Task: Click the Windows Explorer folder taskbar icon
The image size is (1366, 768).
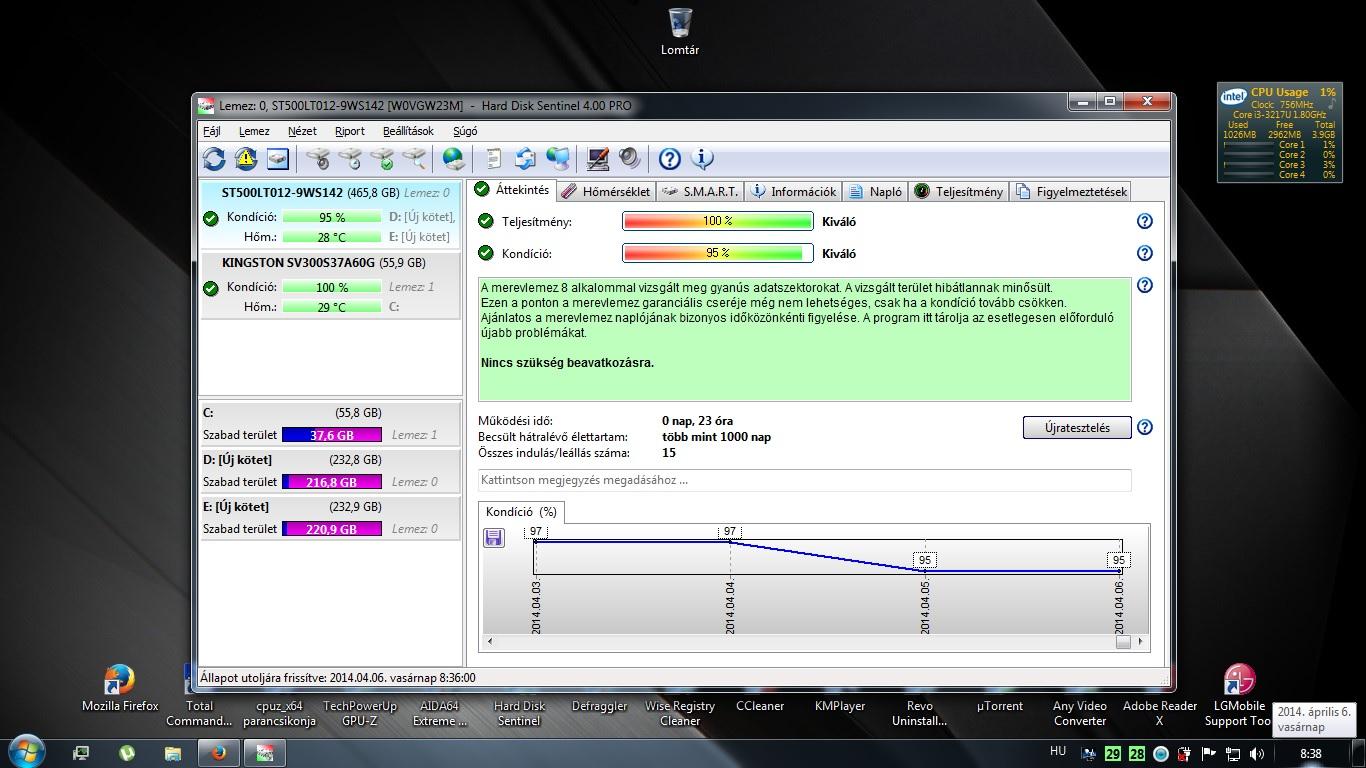Action: tap(172, 753)
